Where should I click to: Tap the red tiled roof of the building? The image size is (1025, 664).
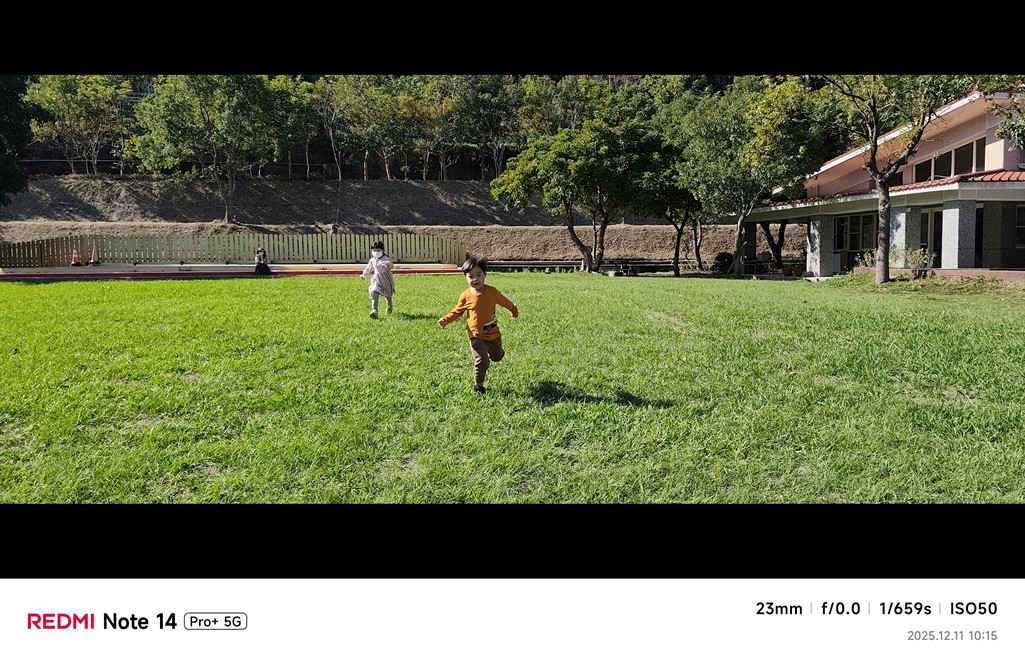tap(956, 180)
